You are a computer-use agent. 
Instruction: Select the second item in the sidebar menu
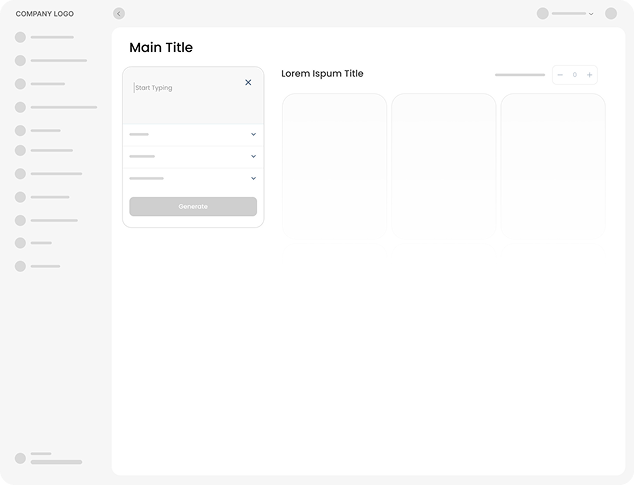[x=57, y=60]
